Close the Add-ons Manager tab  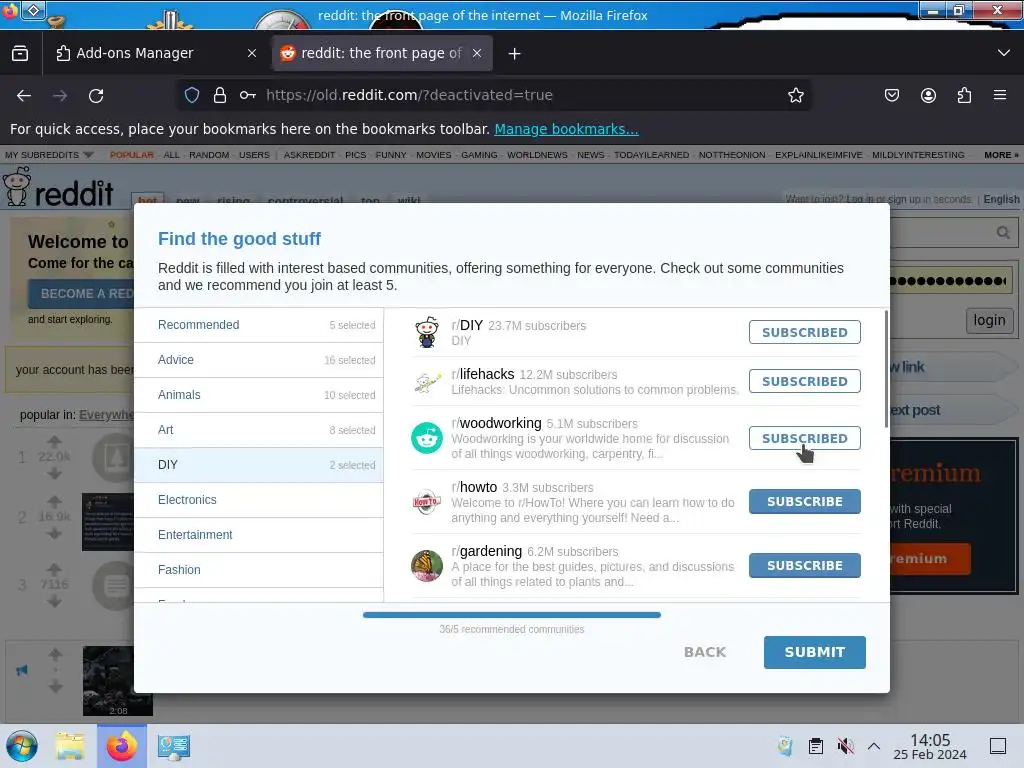[252, 54]
